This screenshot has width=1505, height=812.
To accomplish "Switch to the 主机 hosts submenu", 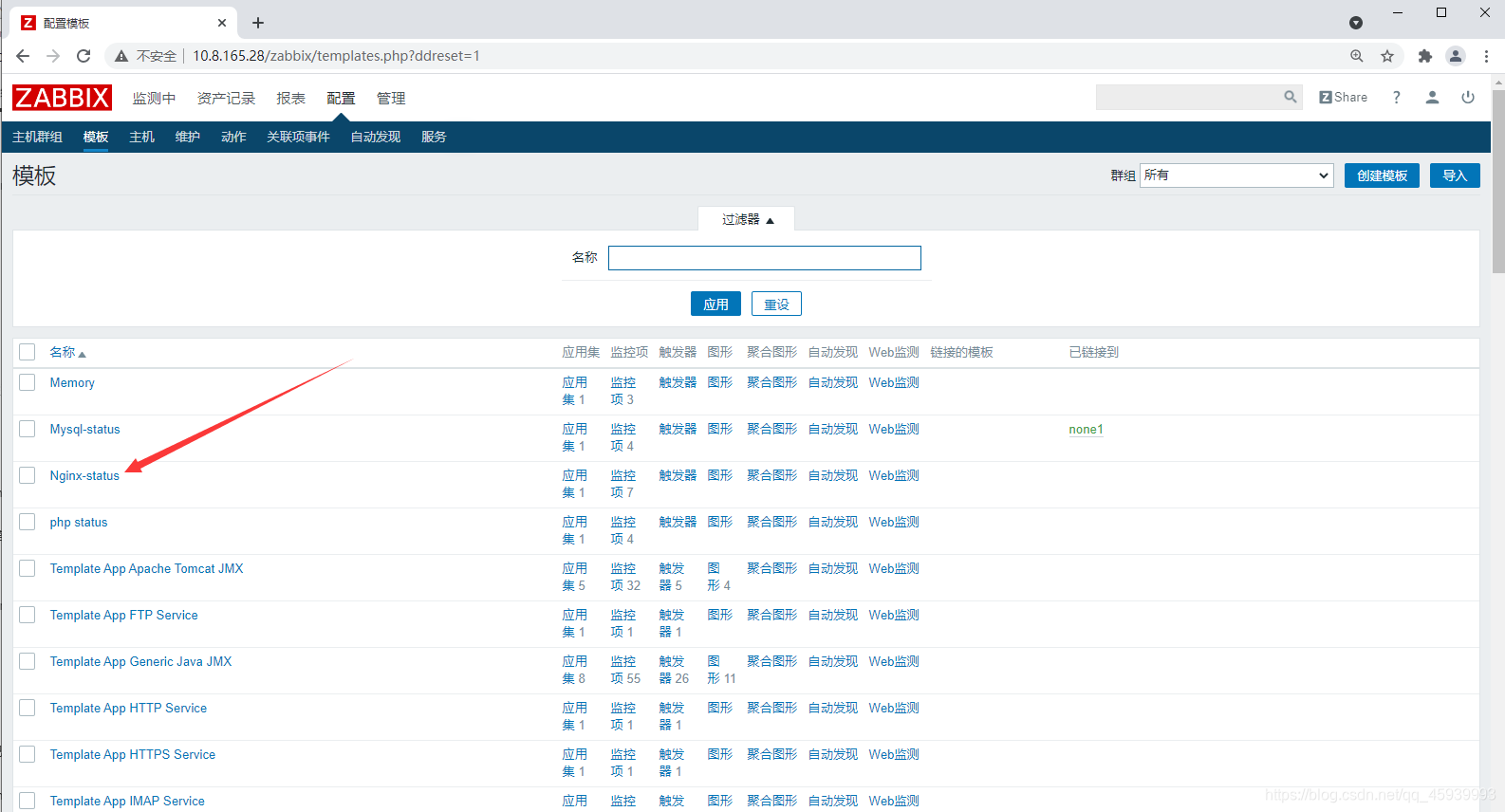I will tap(142, 137).
